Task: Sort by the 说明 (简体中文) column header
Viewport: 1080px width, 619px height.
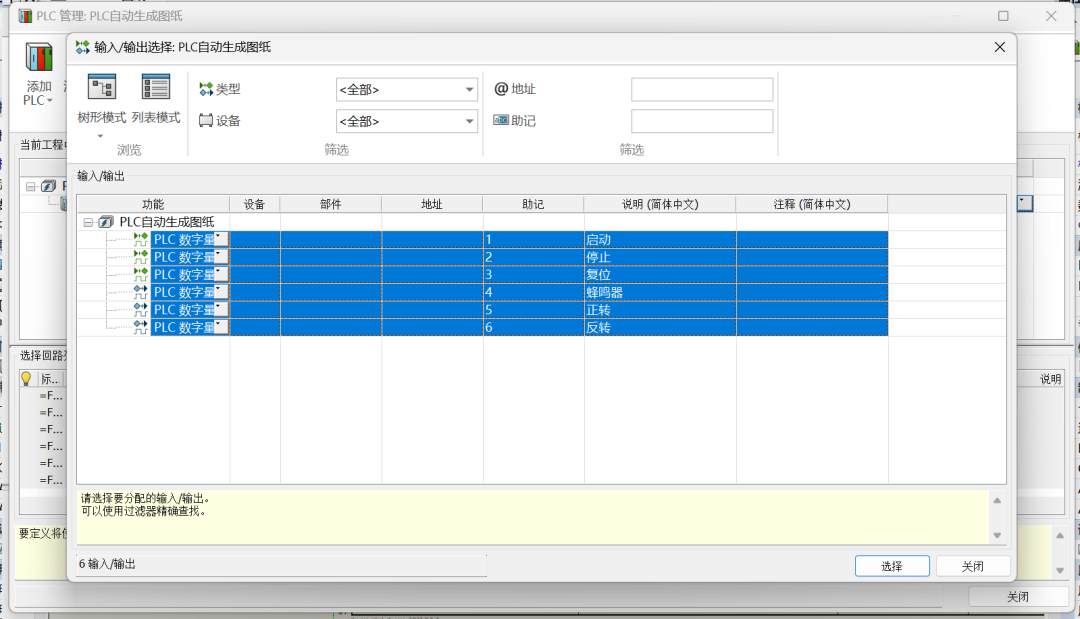Action: (660, 204)
